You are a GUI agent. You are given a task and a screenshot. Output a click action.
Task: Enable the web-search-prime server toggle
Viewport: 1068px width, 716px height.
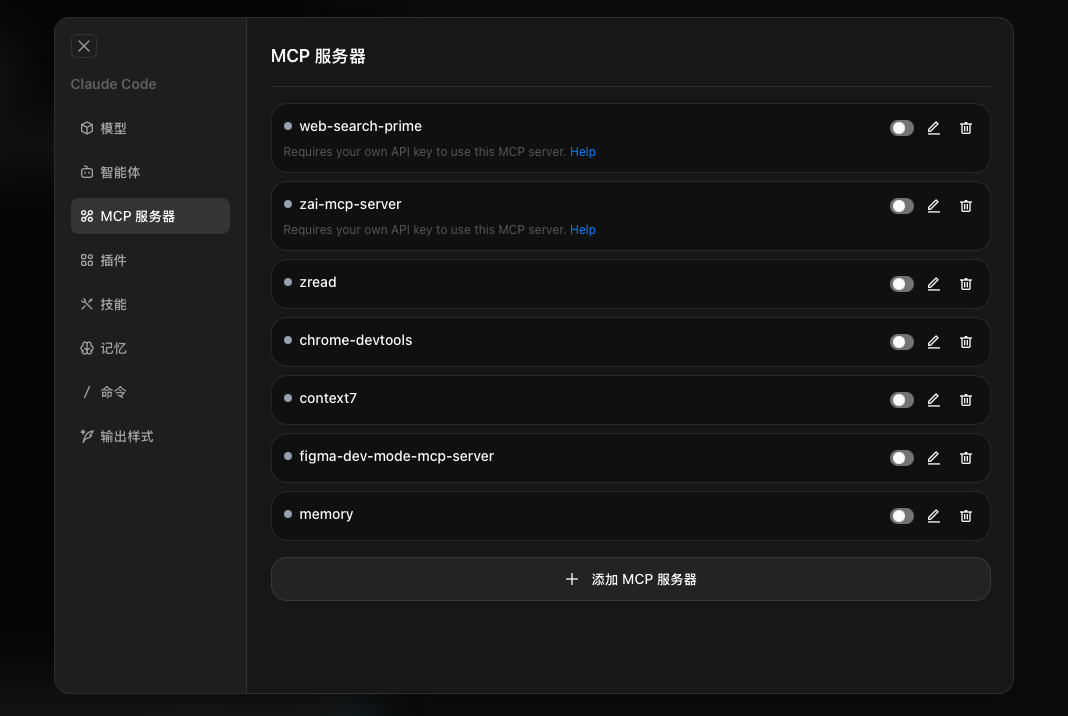(901, 128)
